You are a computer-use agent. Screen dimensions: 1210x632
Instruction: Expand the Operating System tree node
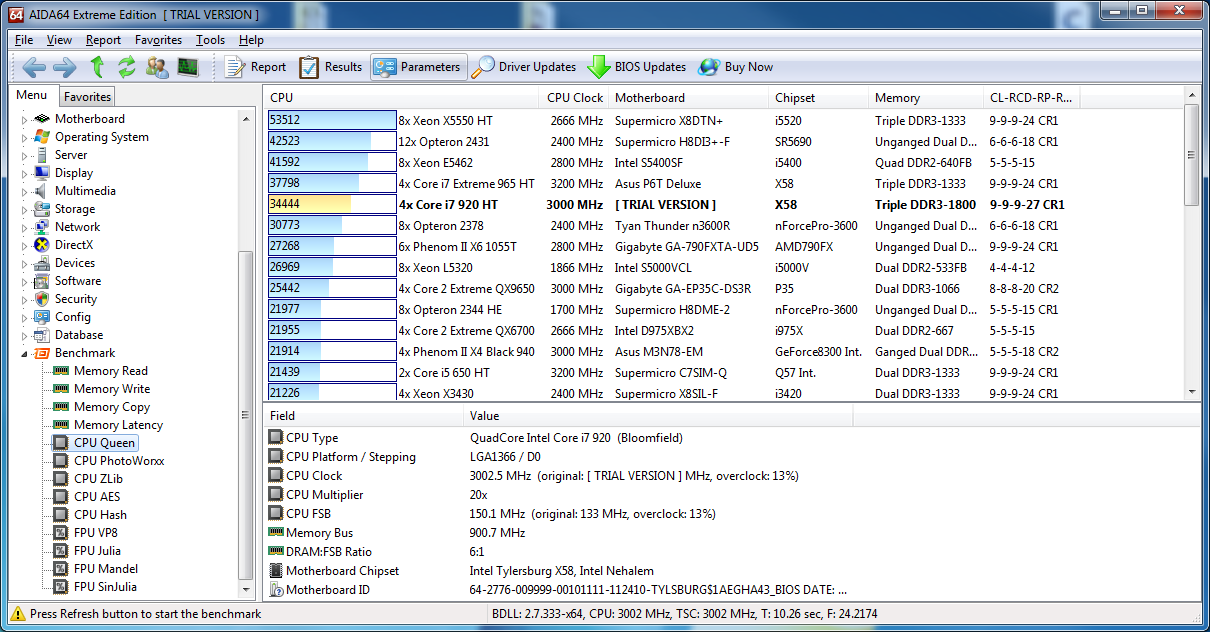click(25, 137)
